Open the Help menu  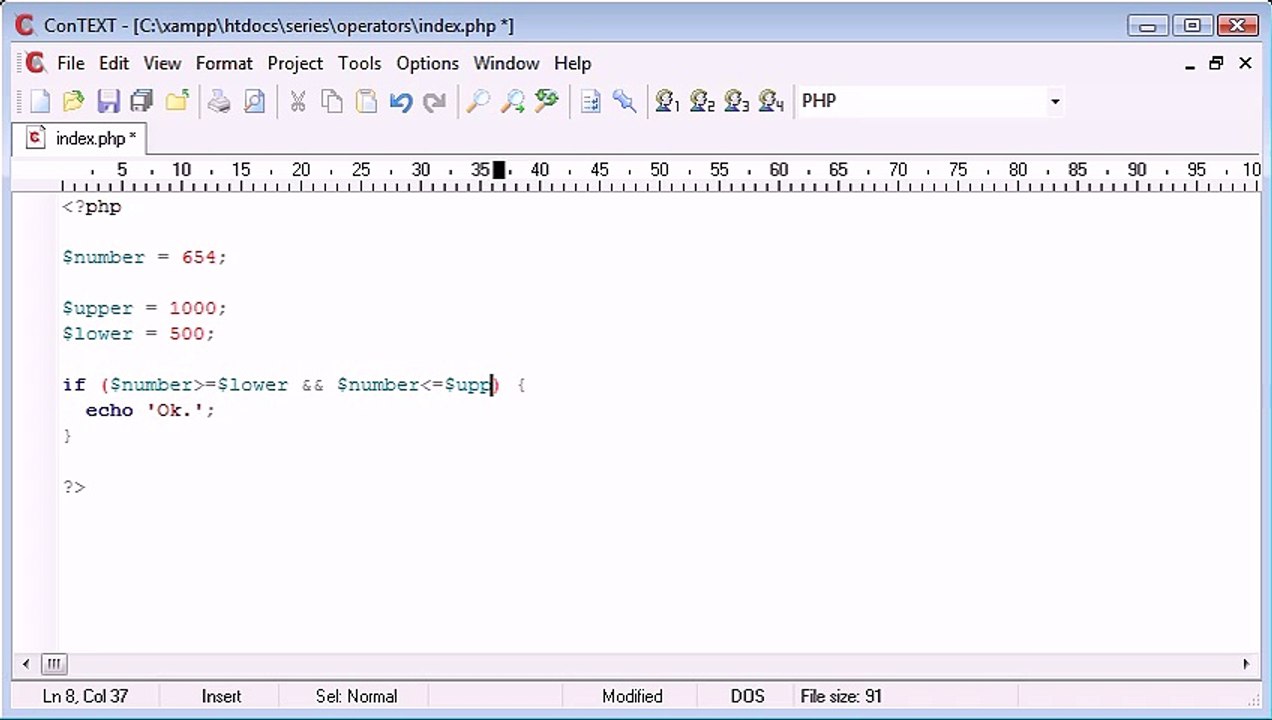click(x=572, y=63)
